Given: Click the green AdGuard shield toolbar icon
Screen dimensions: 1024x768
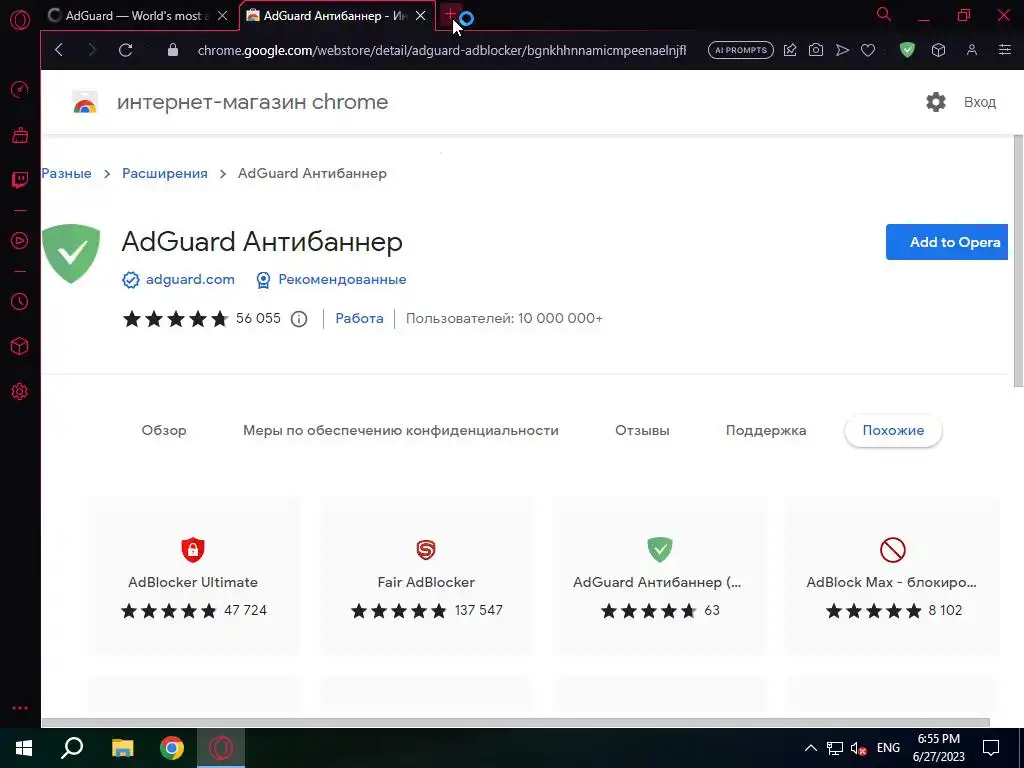Looking at the screenshot, I should 907,50.
